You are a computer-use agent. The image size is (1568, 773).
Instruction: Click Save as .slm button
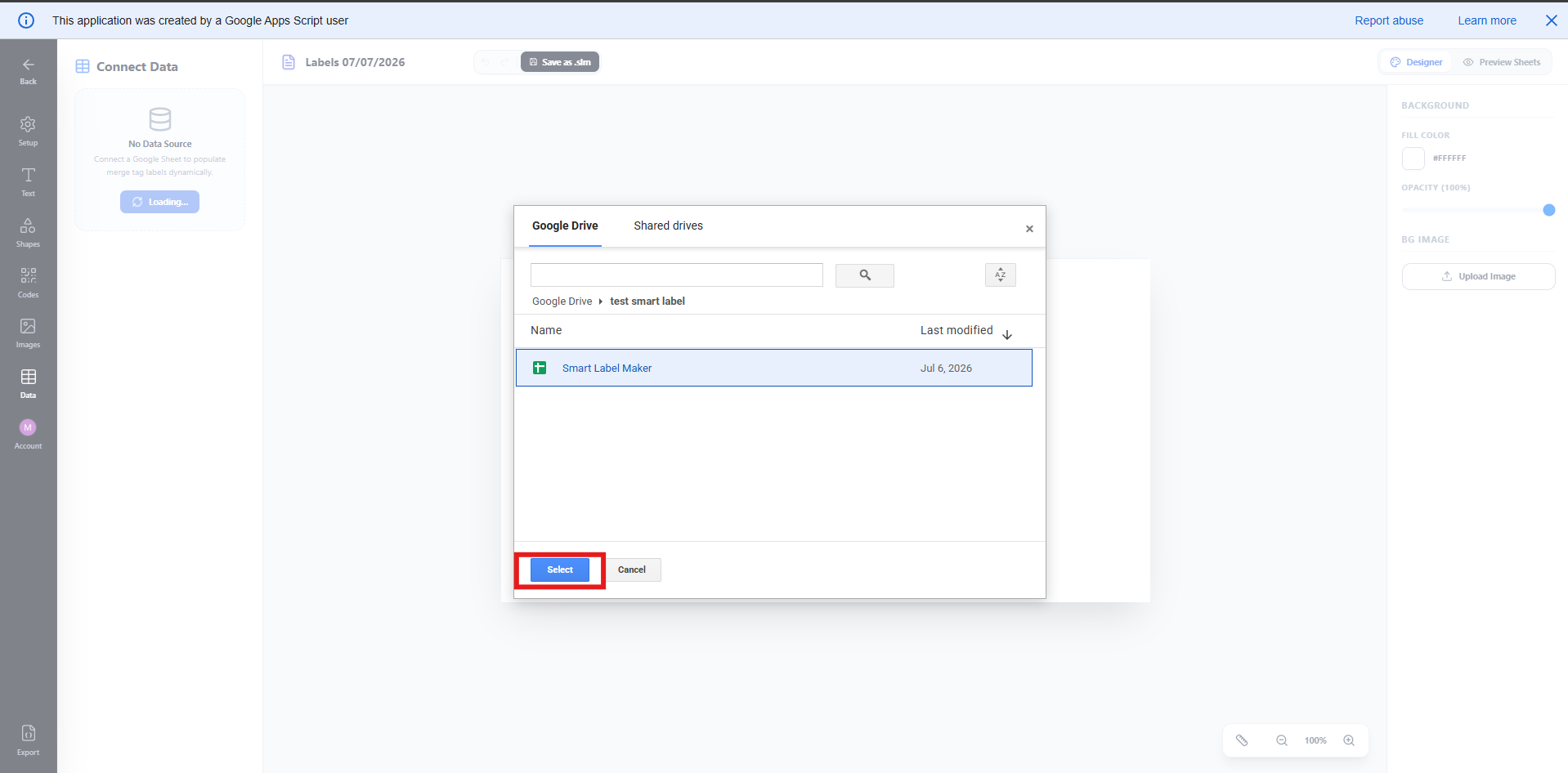pos(560,62)
